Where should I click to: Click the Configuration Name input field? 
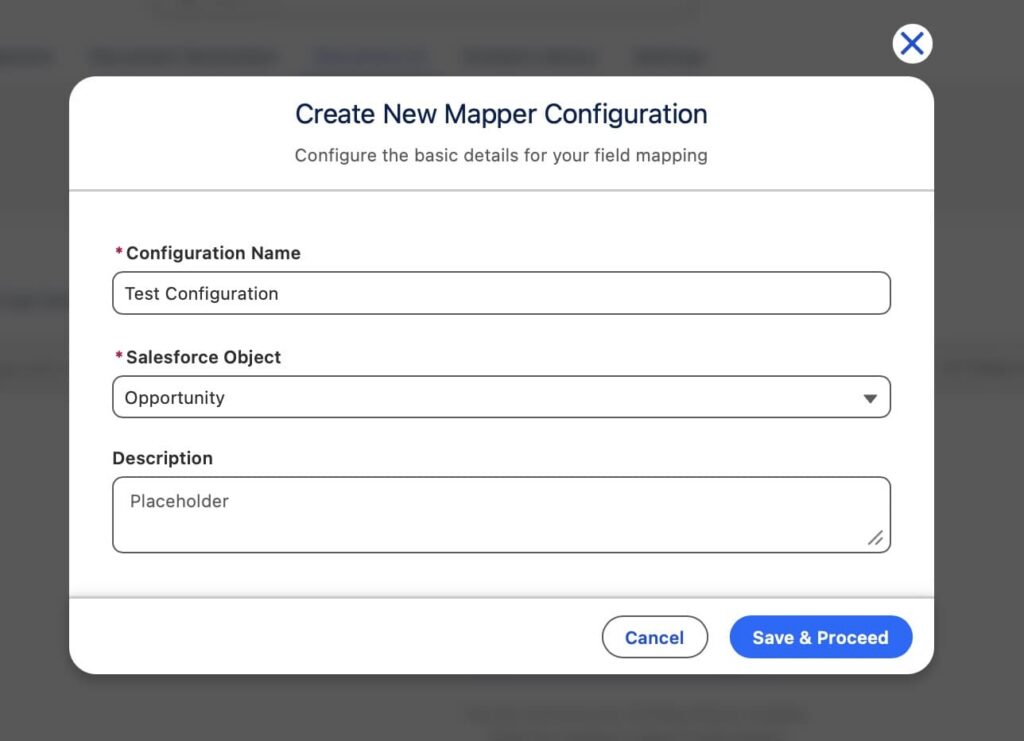tap(501, 293)
